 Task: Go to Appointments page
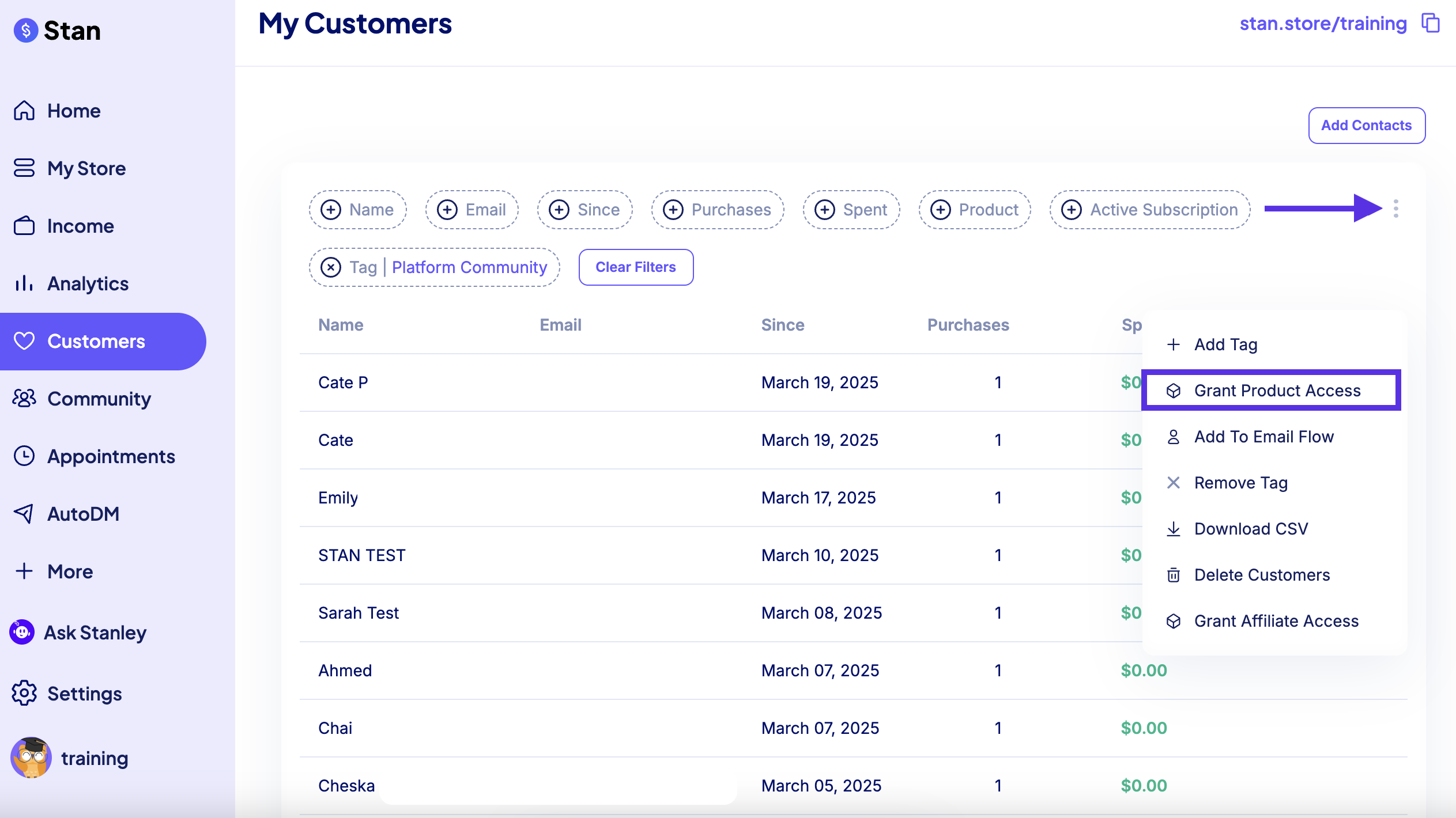coord(93,456)
